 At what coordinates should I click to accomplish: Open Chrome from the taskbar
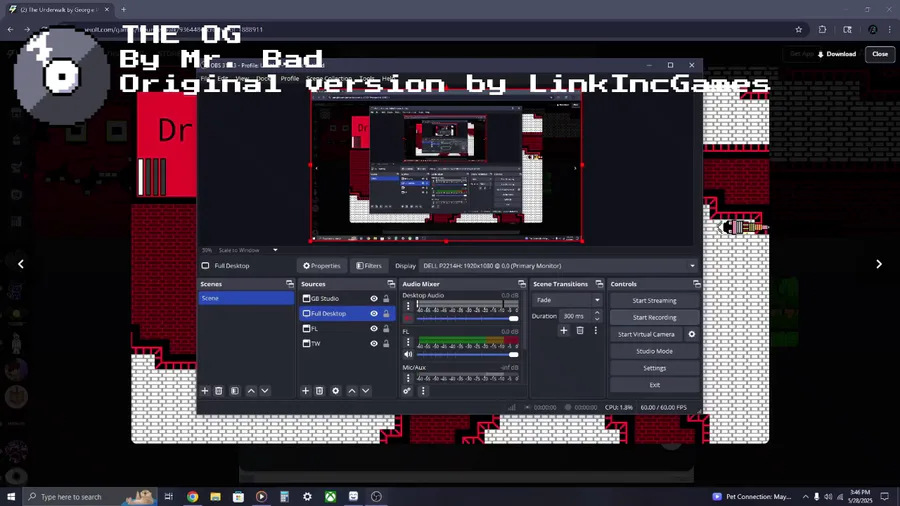coord(192,497)
